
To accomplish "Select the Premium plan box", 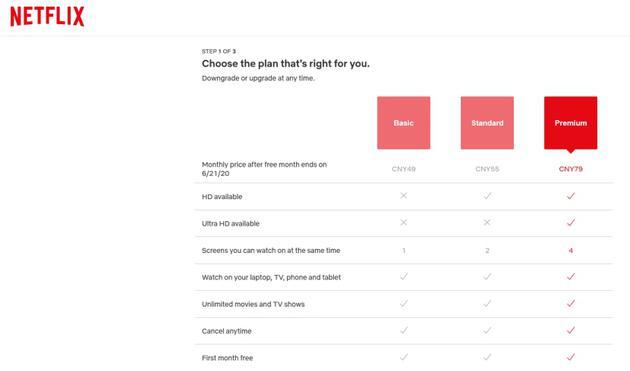I will 571,123.
